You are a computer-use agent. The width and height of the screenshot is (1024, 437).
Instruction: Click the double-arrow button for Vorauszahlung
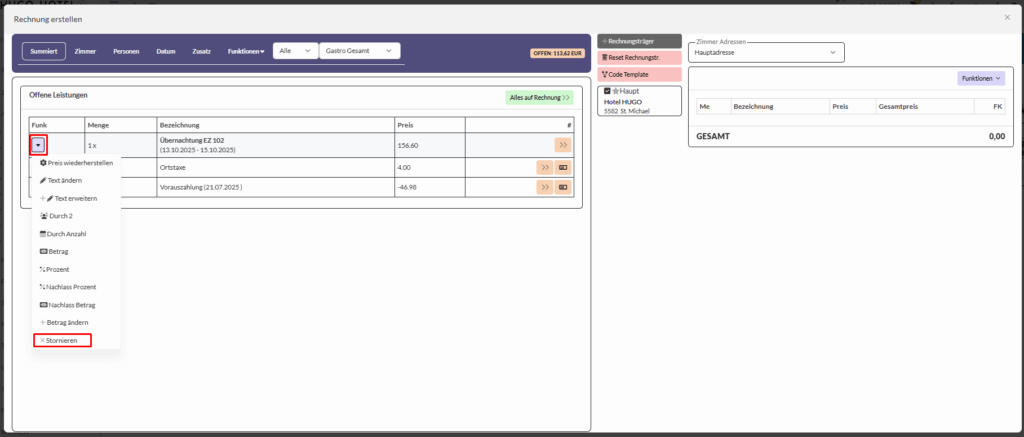[545, 187]
